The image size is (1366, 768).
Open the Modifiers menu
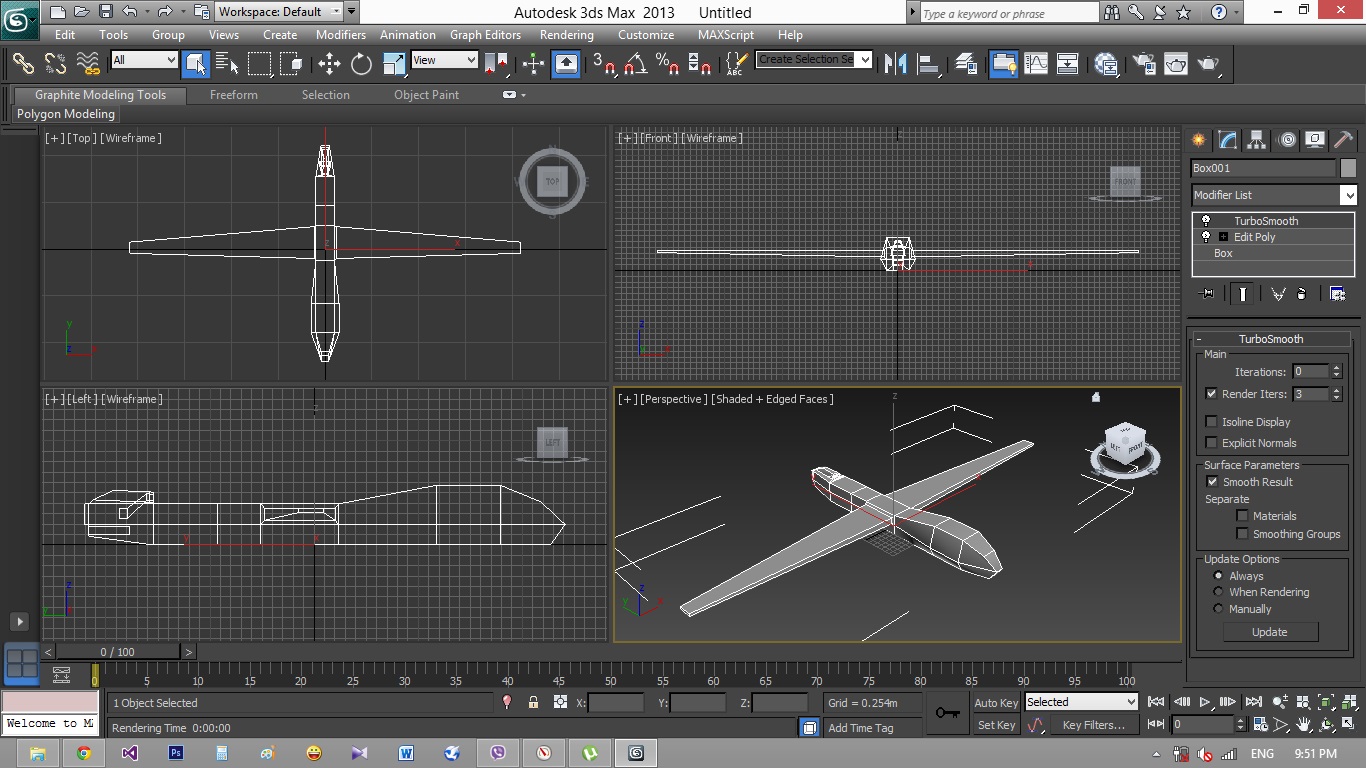point(341,34)
